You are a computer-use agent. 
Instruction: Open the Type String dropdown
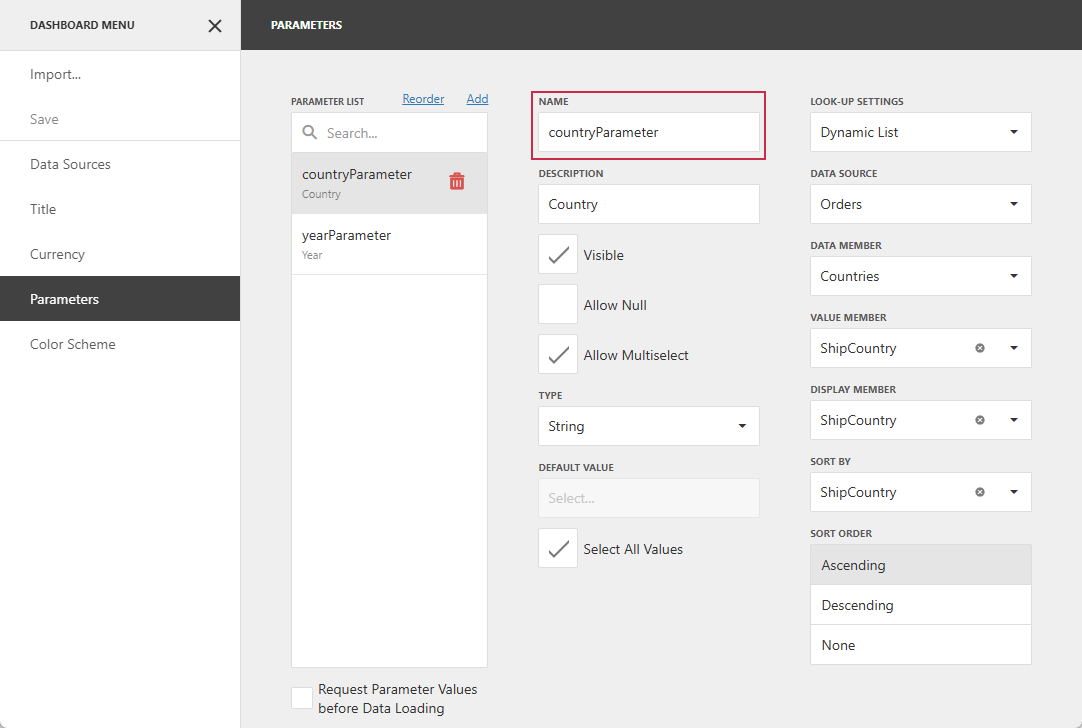(x=649, y=426)
